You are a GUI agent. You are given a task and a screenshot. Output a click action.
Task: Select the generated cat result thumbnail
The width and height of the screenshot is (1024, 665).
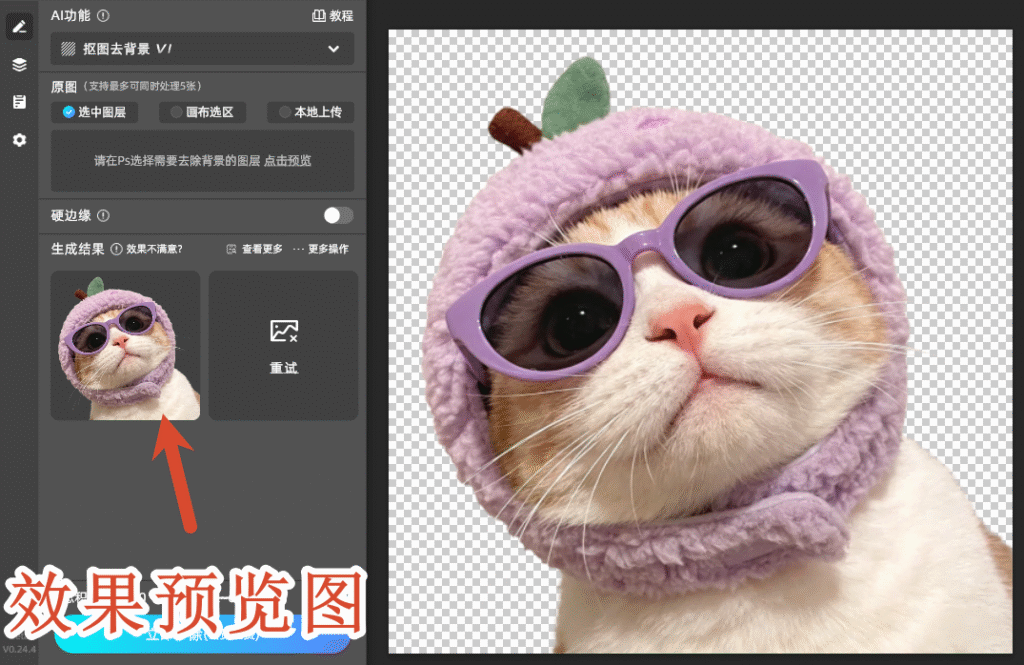point(125,346)
